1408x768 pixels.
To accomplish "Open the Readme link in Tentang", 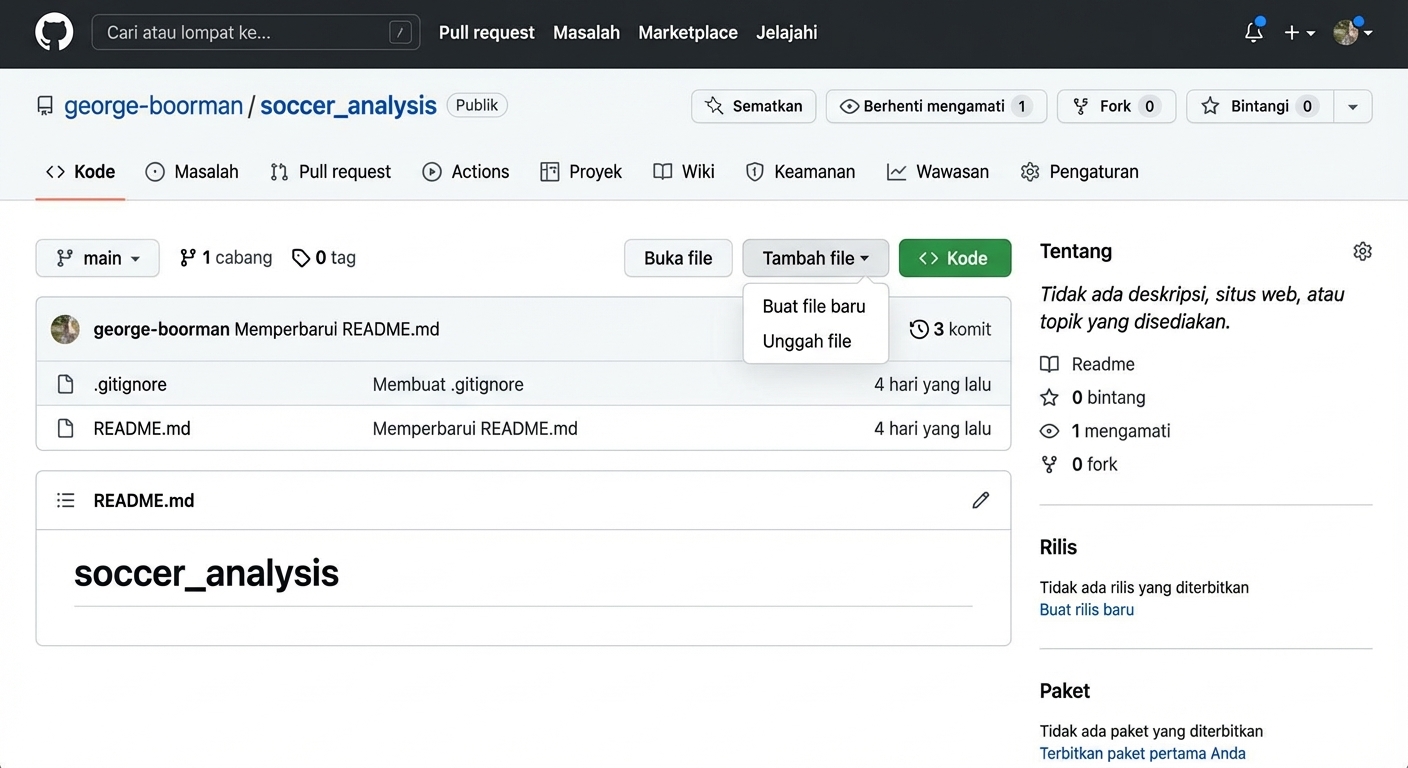I will coord(1103,364).
